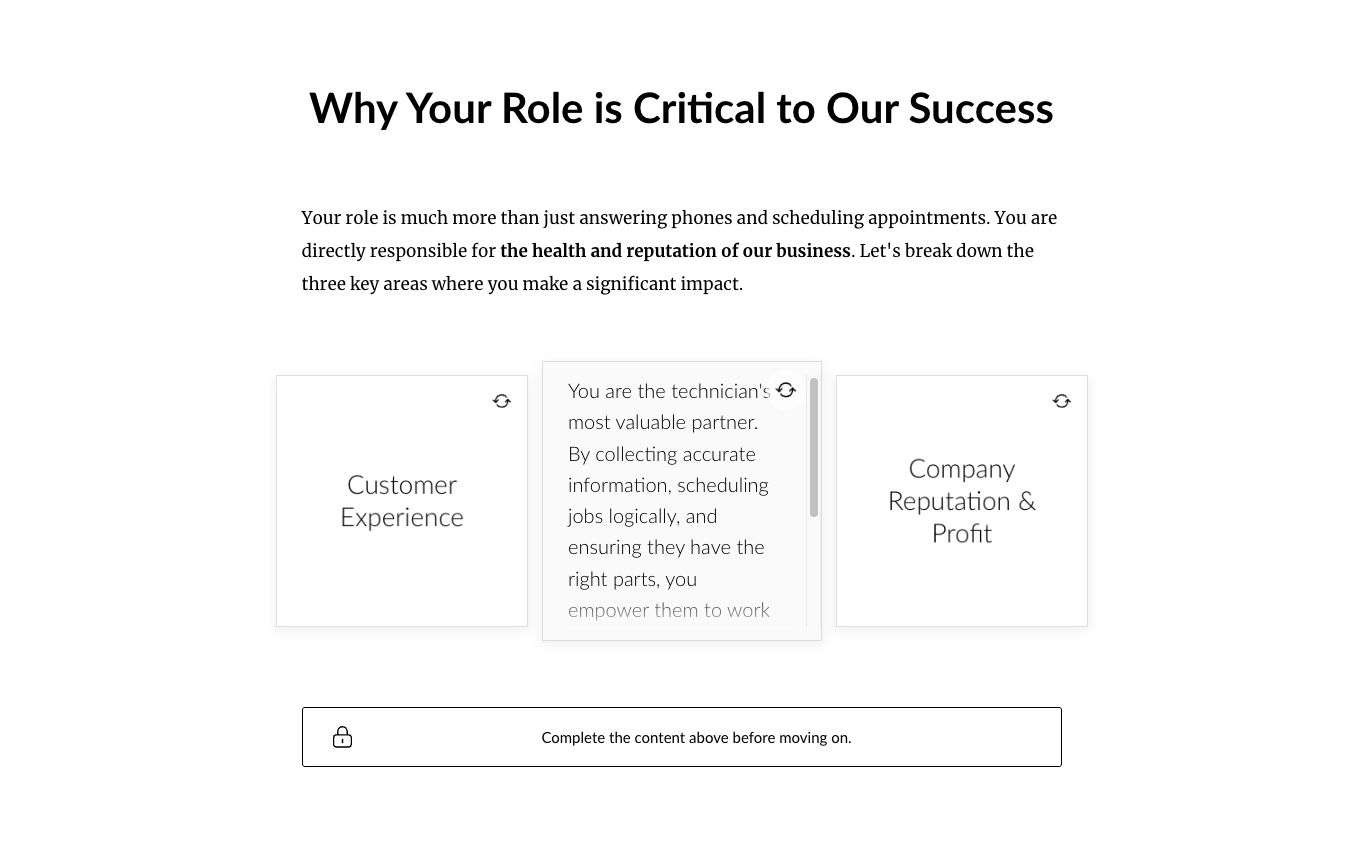The width and height of the screenshot is (1367, 854).
Task: Click "information, scheduling" line in flipped card
Action: click(x=668, y=485)
